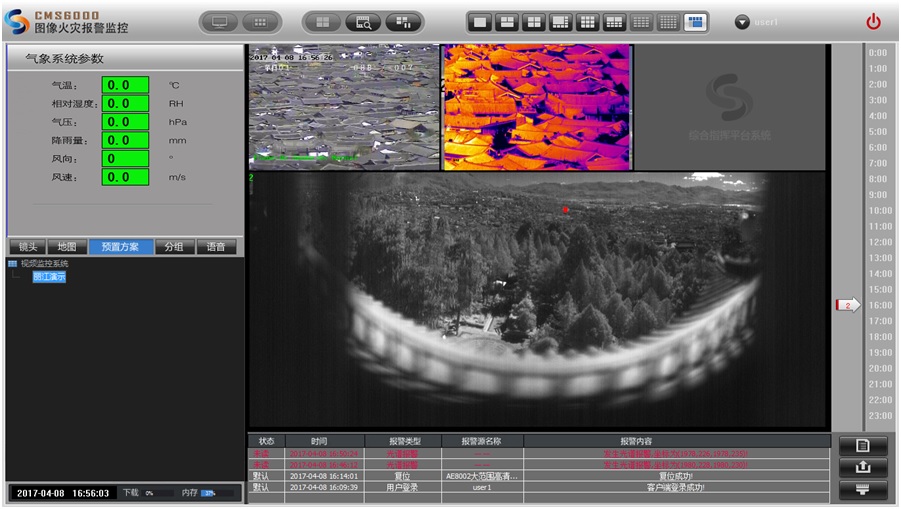
Task: Click the export upload icon
Action: pos(863,467)
